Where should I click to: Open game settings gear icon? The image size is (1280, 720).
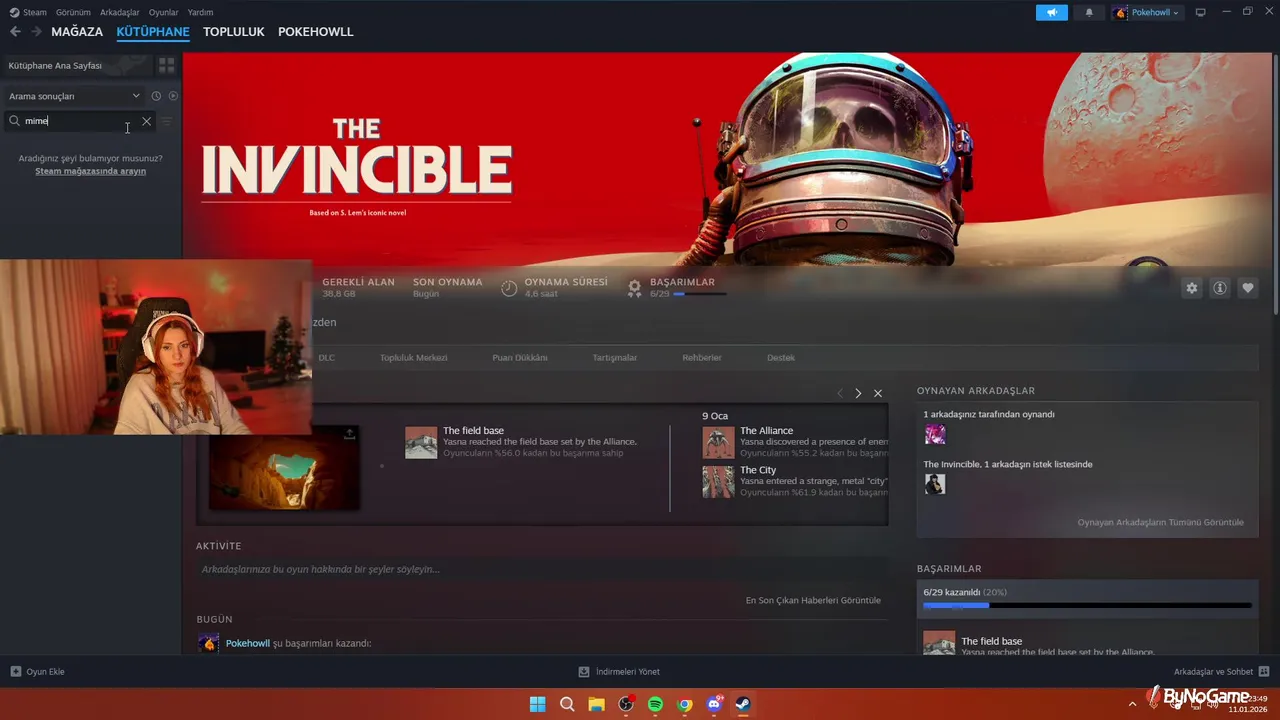click(1191, 288)
